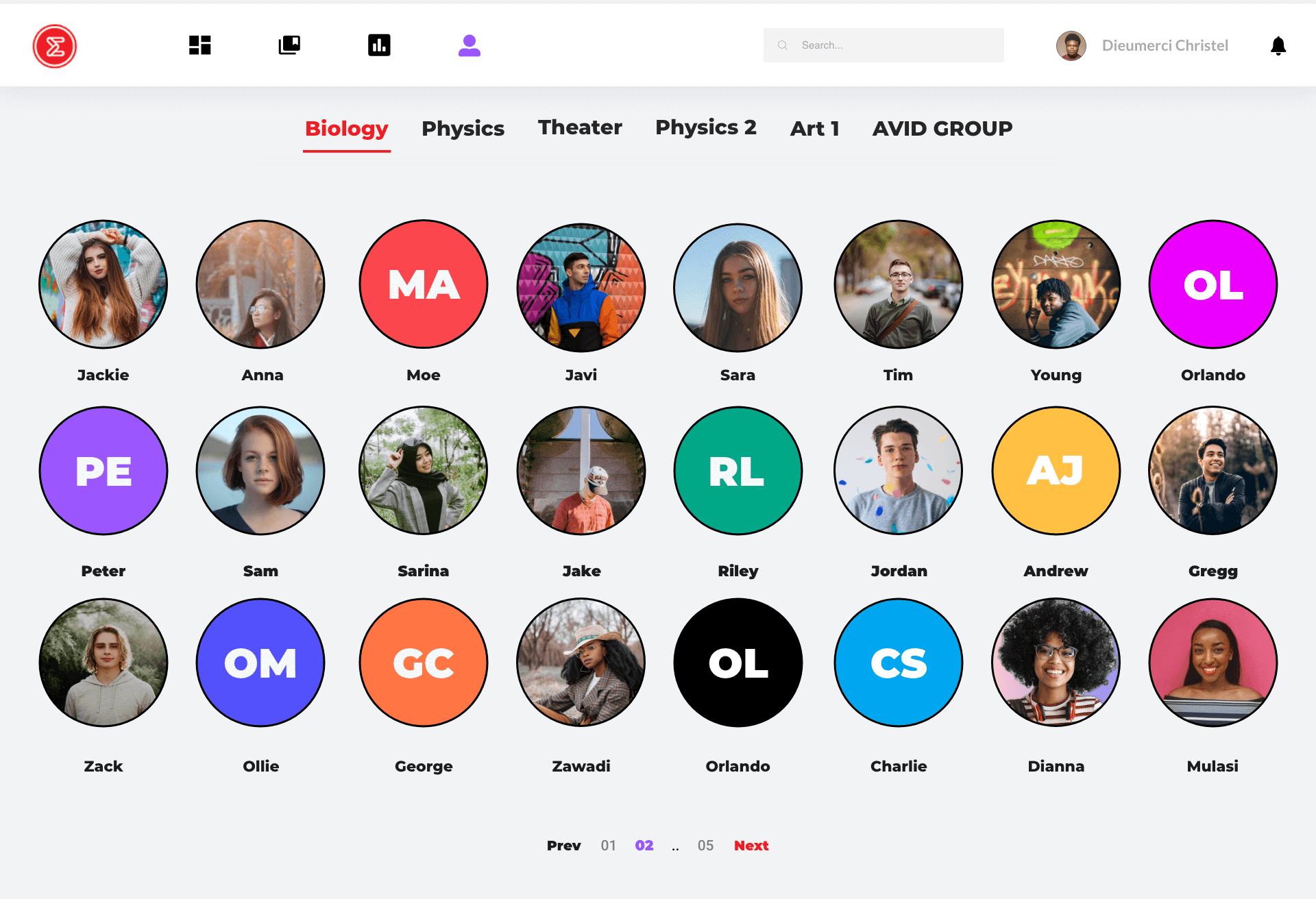Viewport: 1316px width, 899px height.
Task: Select Riley's green RL avatar
Action: 738,471
